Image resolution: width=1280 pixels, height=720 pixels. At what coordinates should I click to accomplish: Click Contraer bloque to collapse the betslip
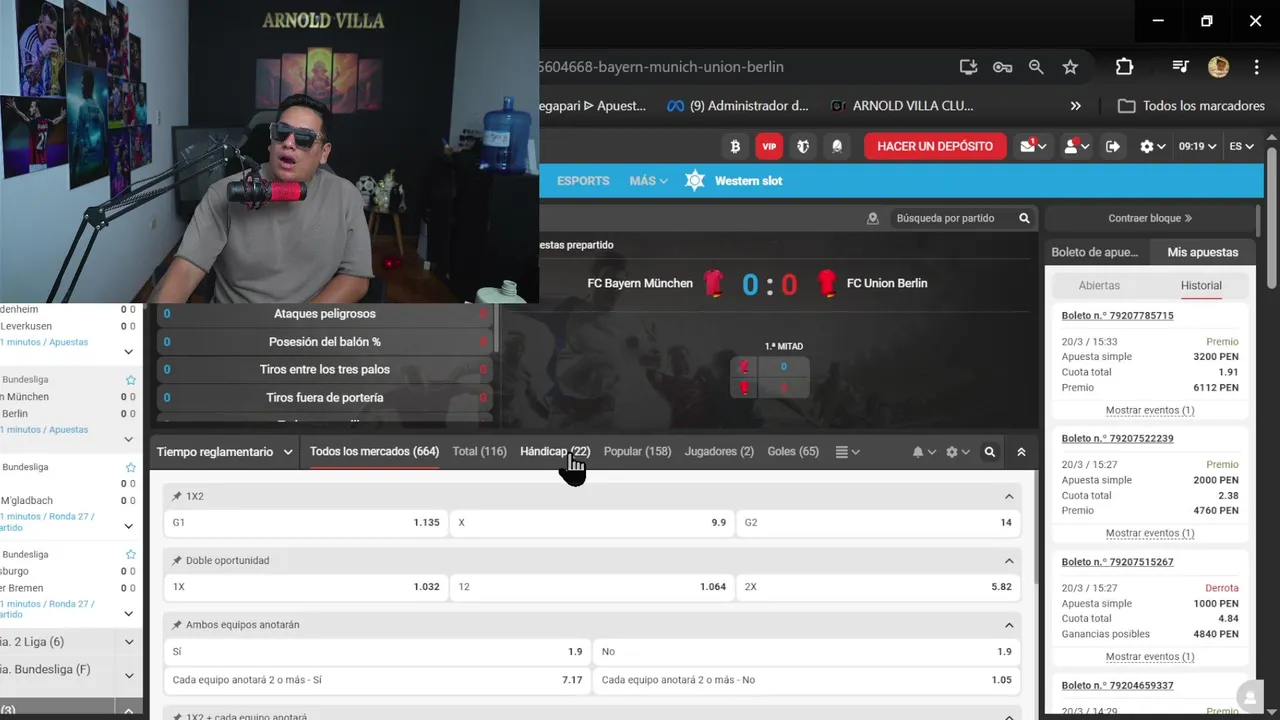[x=1150, y=218]
